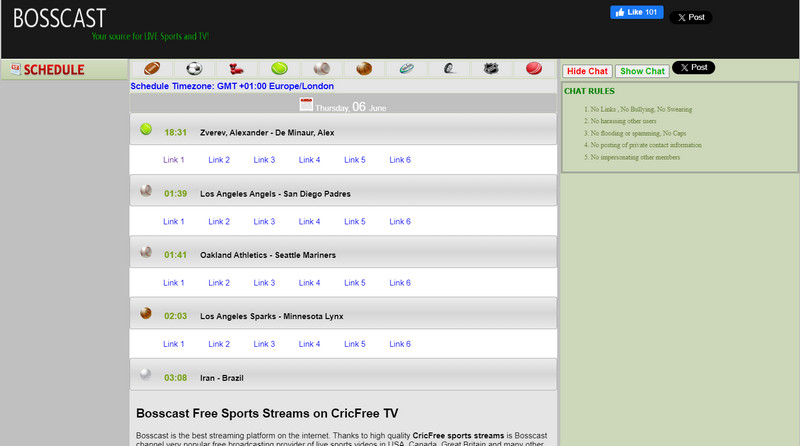Click the Facebook Like 101 button
This screenshot has height=446, width=800.
click(x=637, y=12)
